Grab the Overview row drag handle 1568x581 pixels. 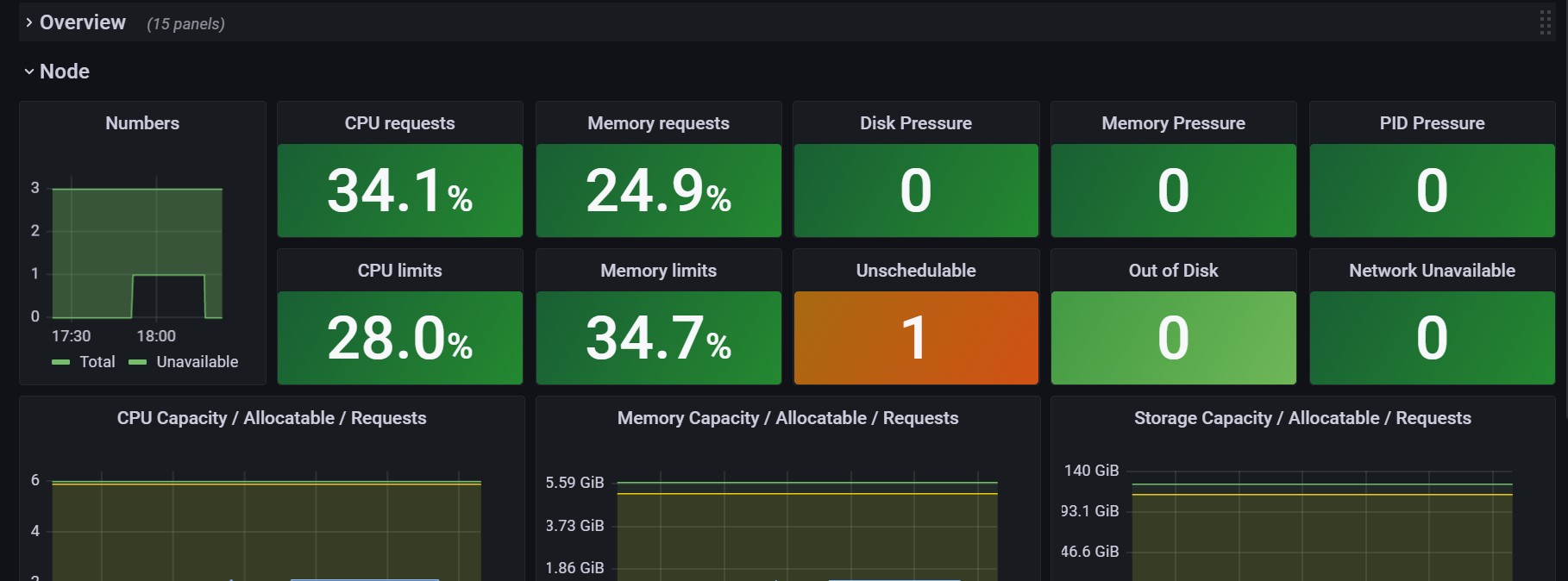click(1545, 22)
